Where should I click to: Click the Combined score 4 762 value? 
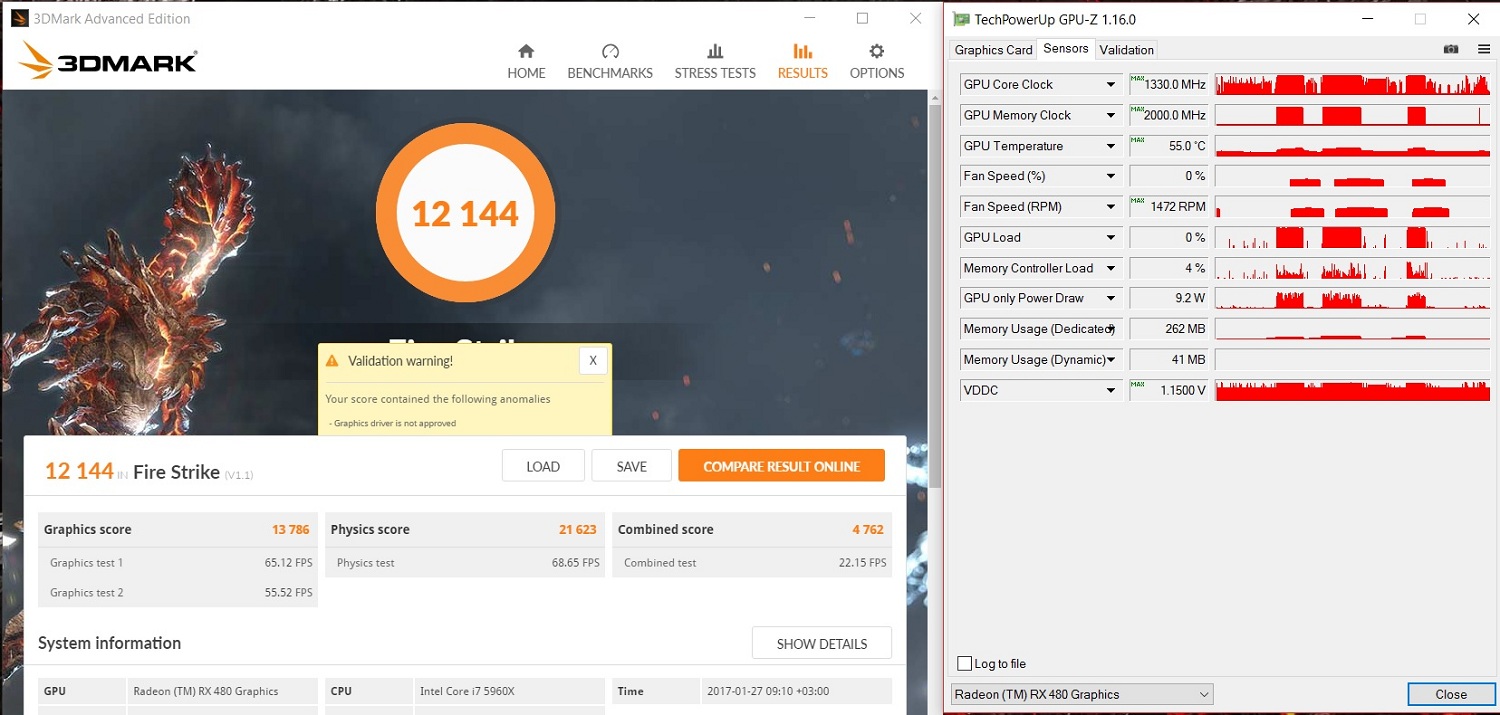[x=867, y=530]
